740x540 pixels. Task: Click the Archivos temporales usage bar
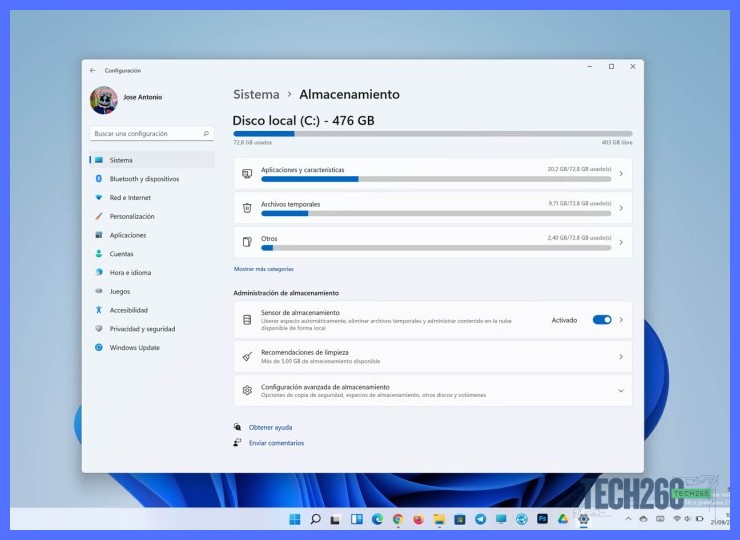436,213
